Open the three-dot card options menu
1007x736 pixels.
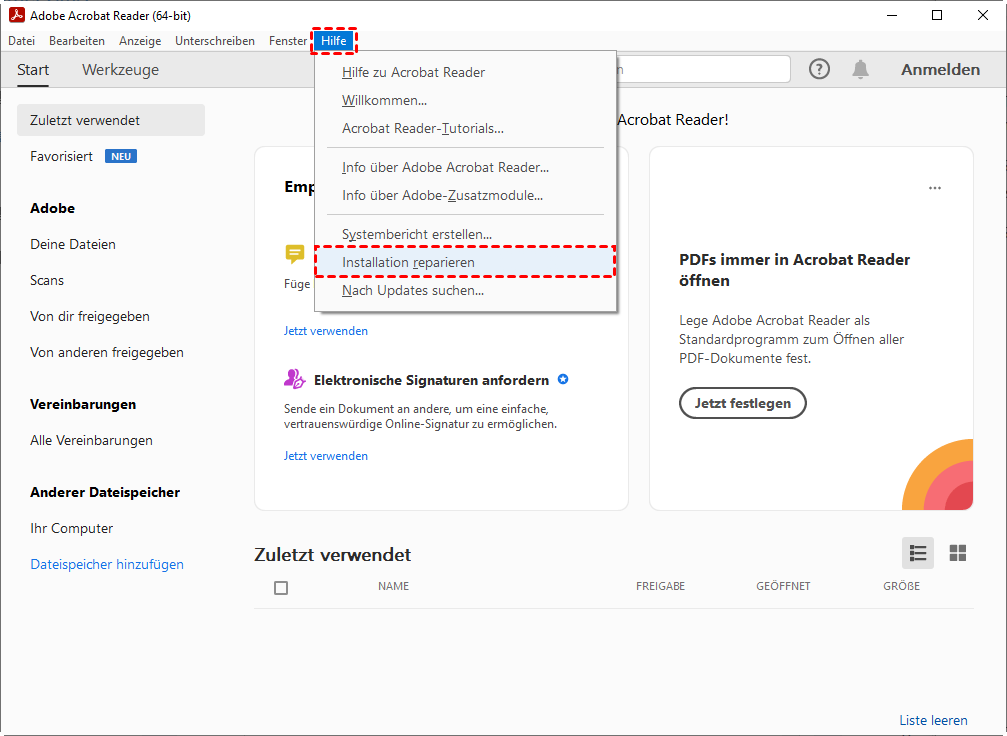[935, 188]
